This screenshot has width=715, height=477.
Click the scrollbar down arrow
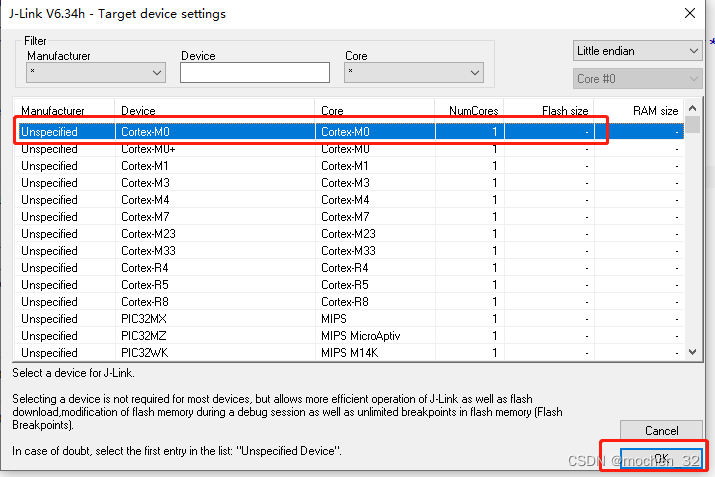click(693, 352)
